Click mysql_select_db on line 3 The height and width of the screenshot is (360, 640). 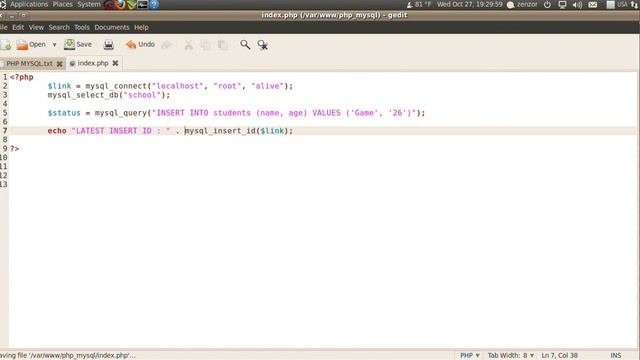tap(83, 95)
